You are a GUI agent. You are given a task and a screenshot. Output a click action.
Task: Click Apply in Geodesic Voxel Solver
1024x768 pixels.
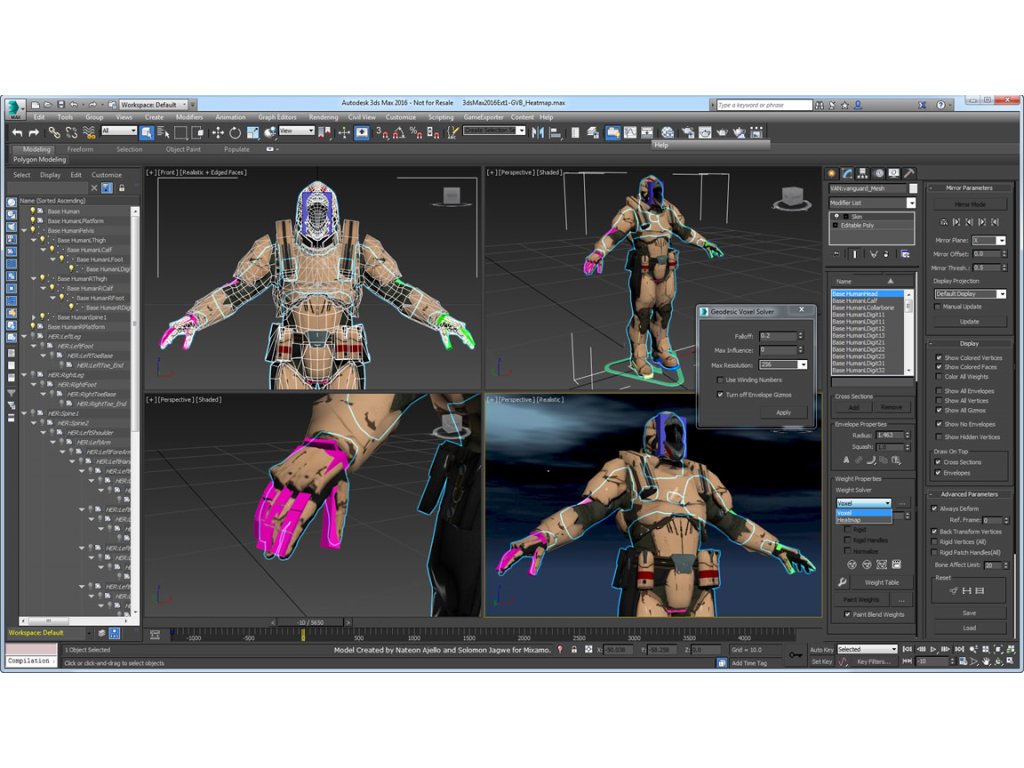tap(783, 412)
